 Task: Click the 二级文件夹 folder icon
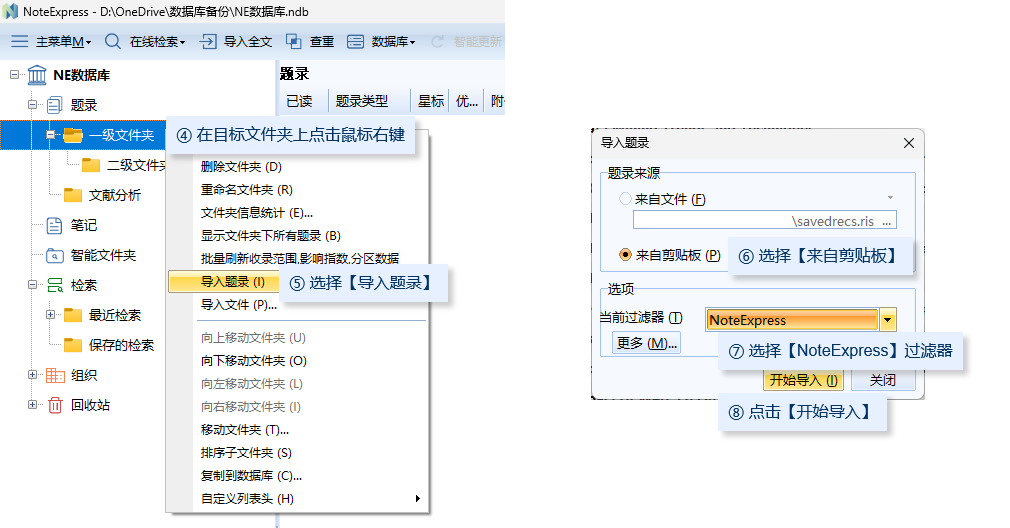(91, 165)
